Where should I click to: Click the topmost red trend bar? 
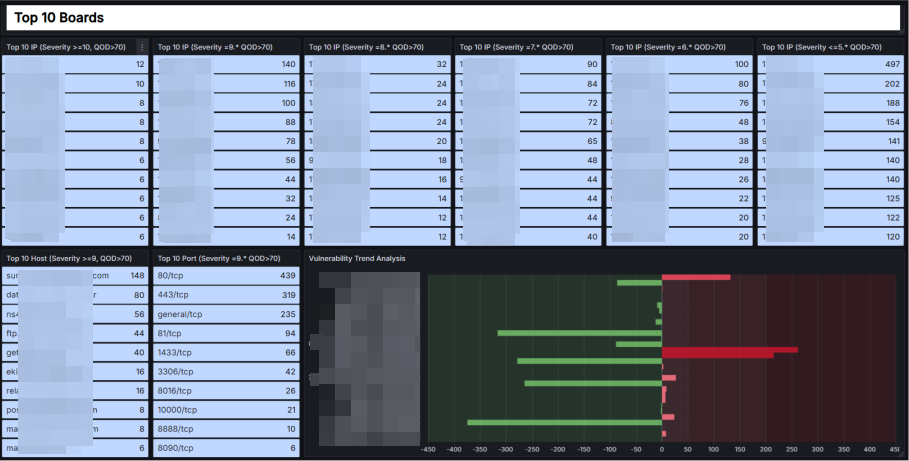click(x=696, y=278)
